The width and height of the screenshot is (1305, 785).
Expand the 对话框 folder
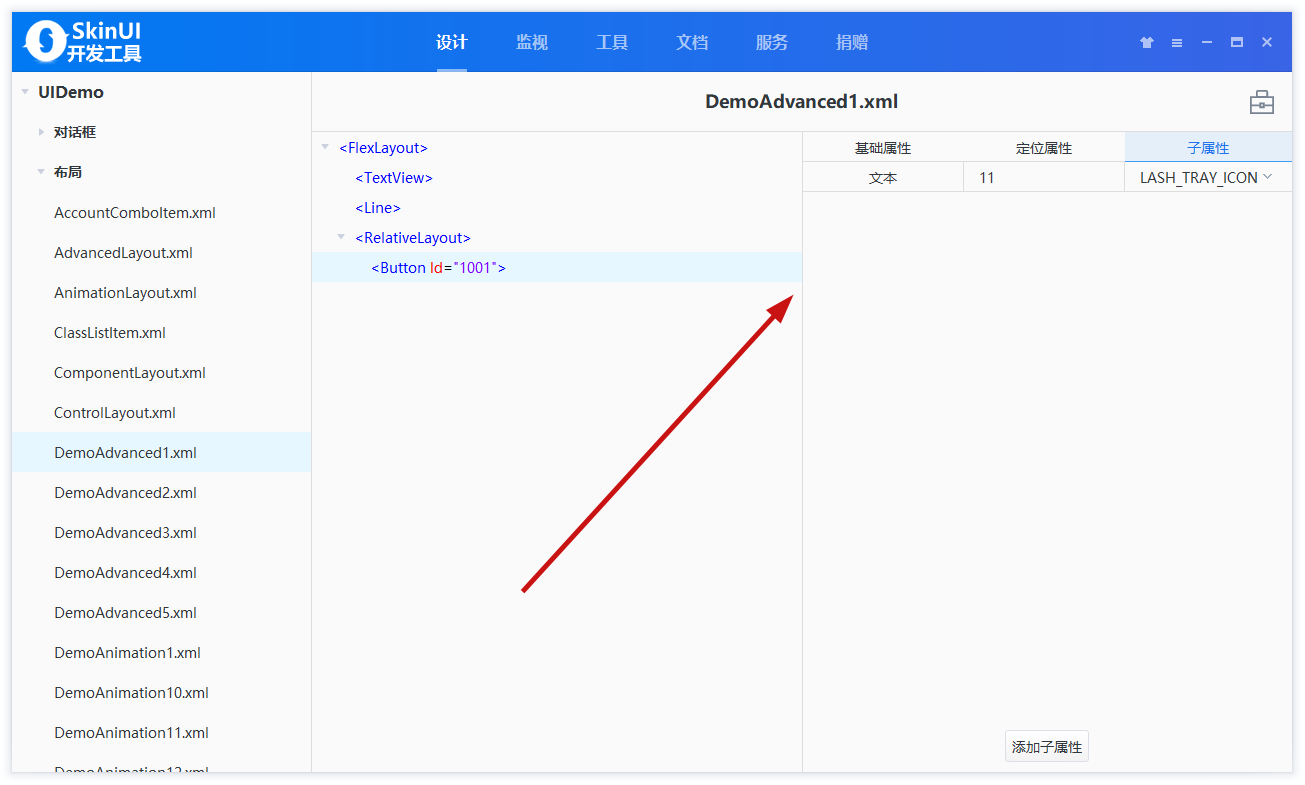[41, 132]
